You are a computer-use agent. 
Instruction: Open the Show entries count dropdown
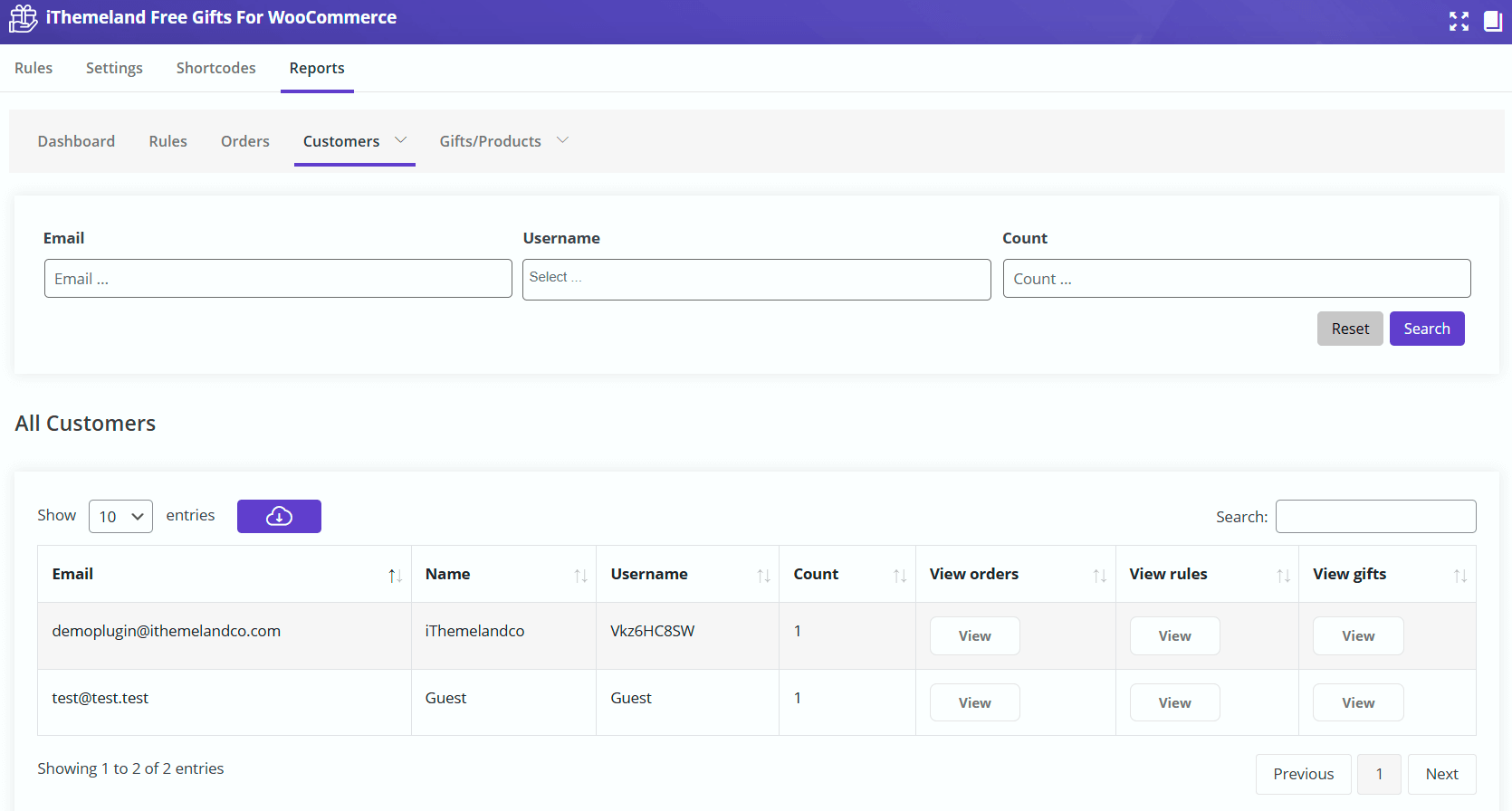click(120, 517)
